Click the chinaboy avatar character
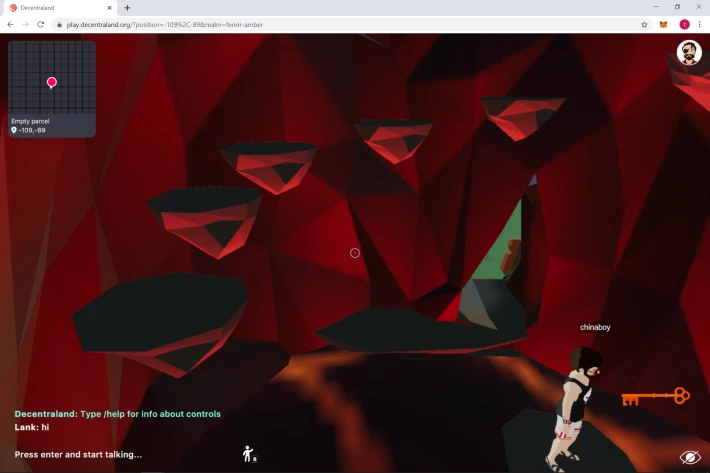The height and width of the screenshot is (473, 710). (x=574, y=407)
